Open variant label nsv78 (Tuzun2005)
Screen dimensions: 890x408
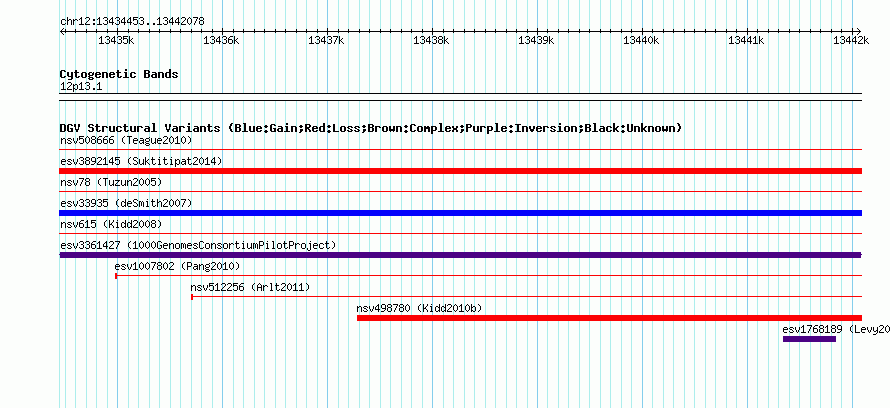coord(111,182)
